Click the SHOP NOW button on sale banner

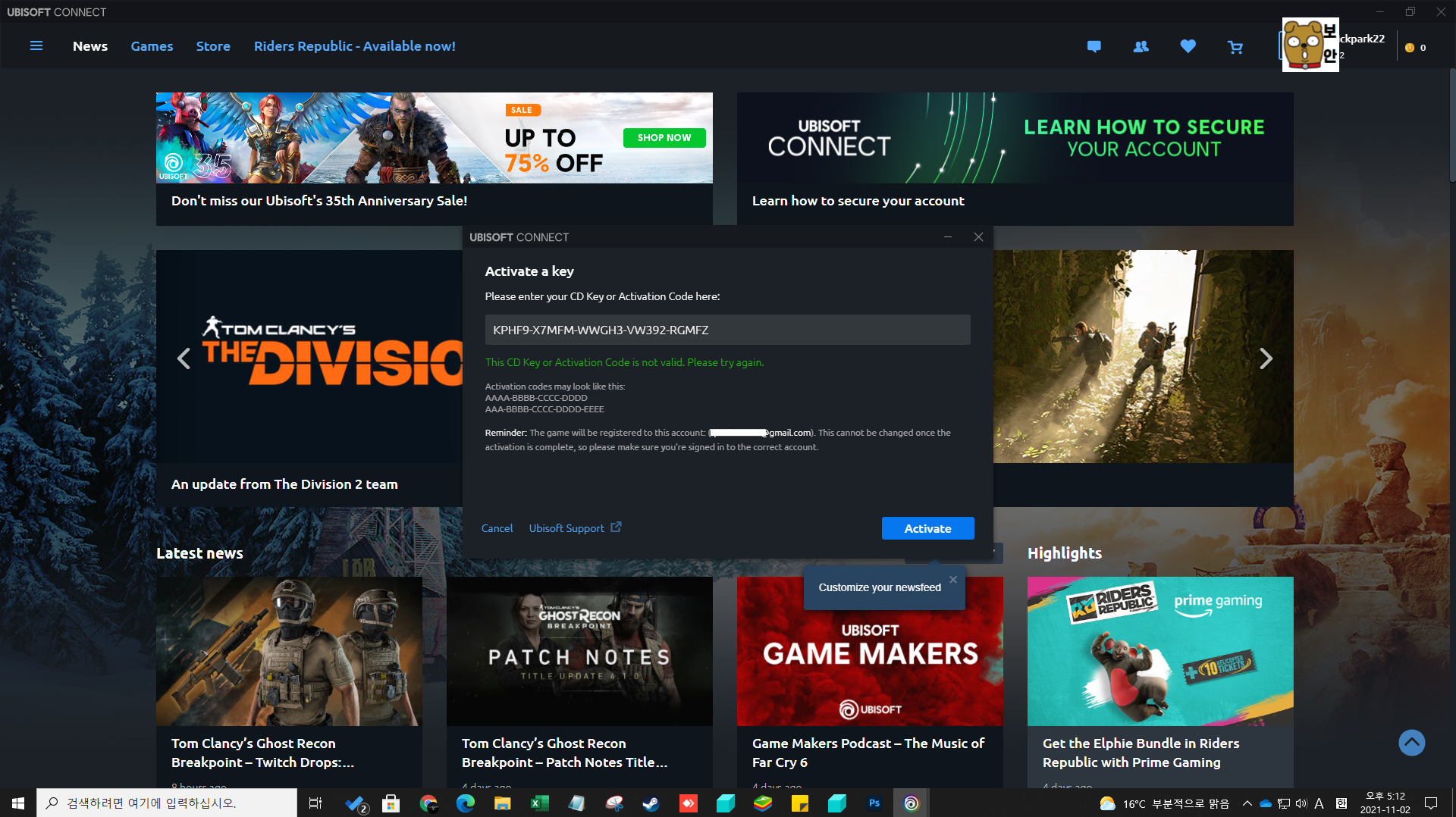coord(664,137)
